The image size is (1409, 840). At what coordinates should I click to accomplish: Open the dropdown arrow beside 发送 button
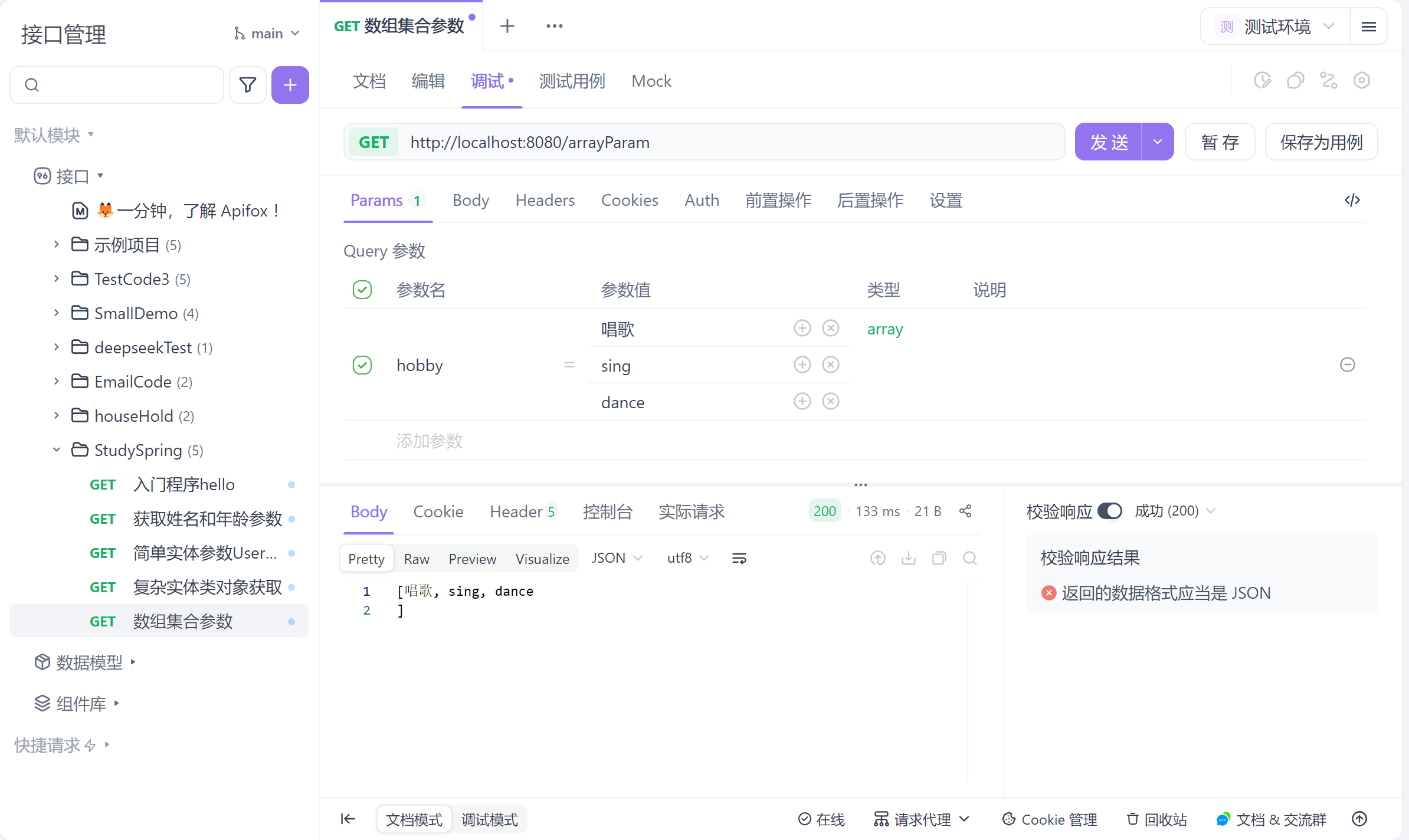1158,142
